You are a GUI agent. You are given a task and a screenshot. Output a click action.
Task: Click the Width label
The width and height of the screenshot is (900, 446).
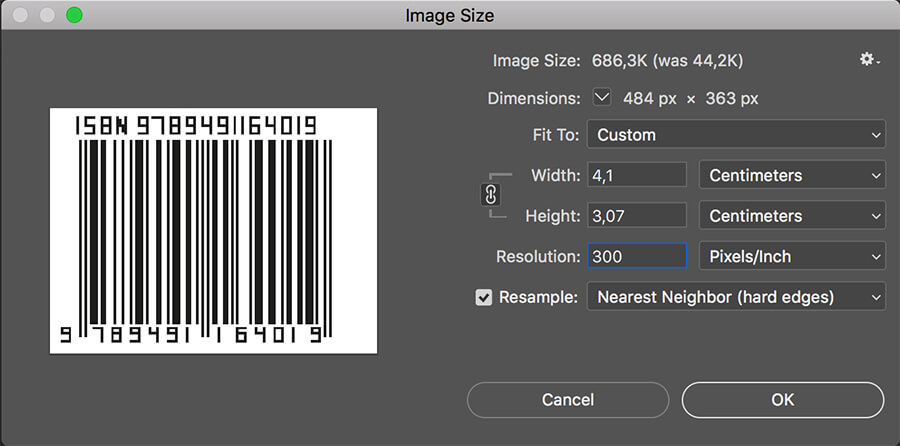(x=556, y=175)
